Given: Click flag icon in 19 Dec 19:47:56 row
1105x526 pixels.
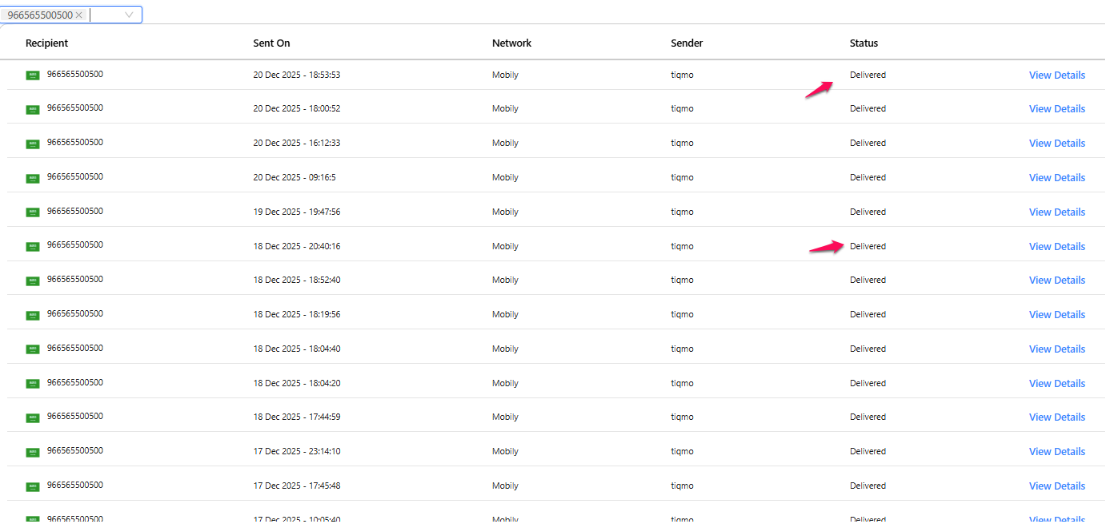Looking at the screenshot, I should [x=33, y=212].
